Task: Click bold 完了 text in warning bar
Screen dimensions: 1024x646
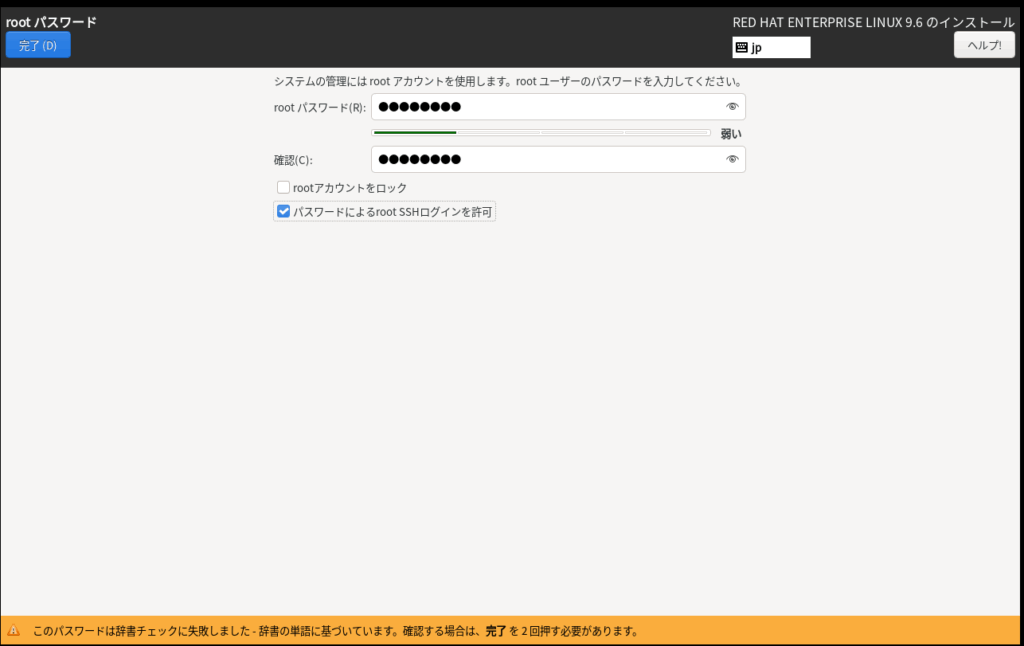Action: (x=496, y=631)
